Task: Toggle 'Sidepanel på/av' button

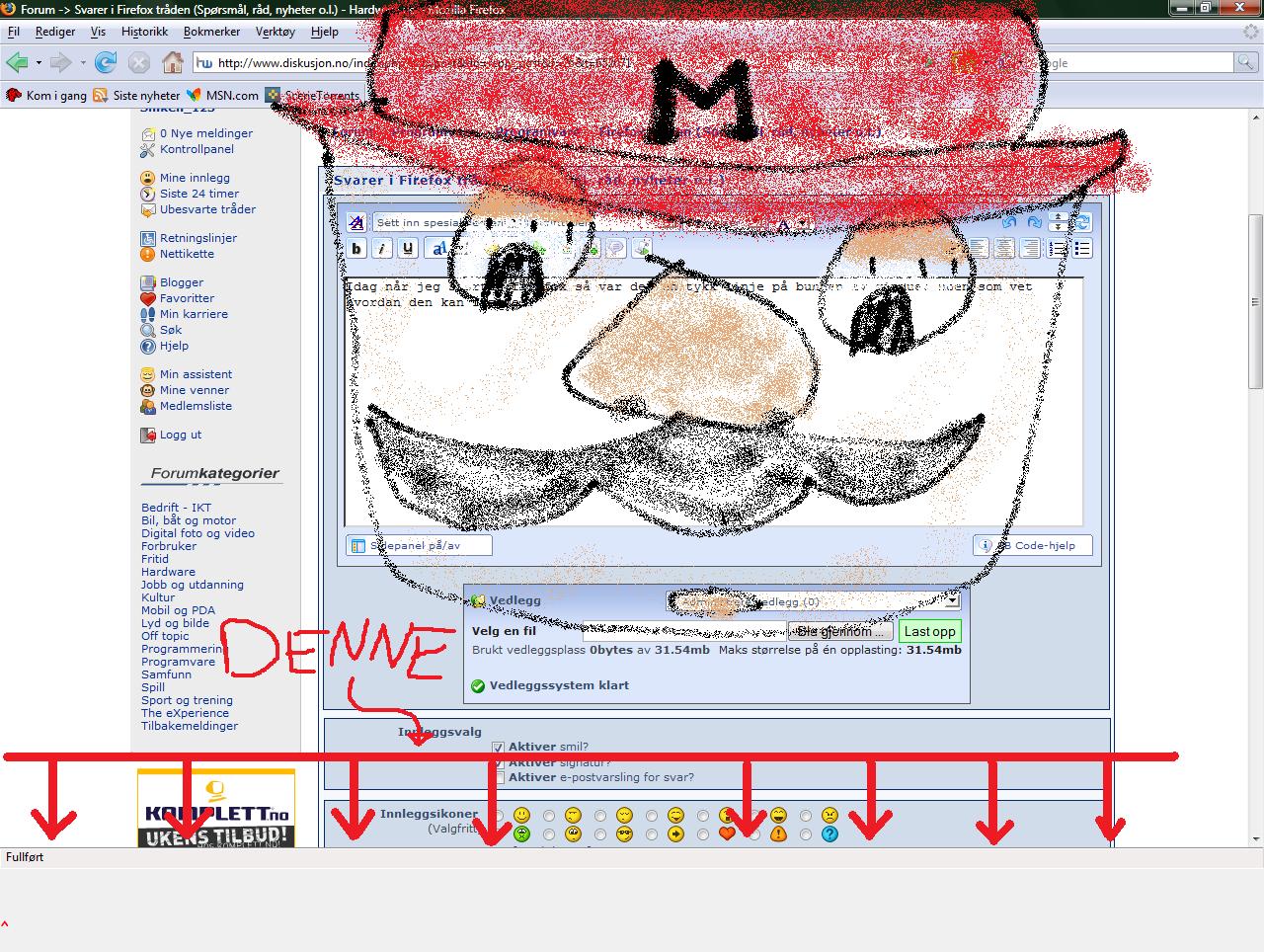Action: point(418,545)
